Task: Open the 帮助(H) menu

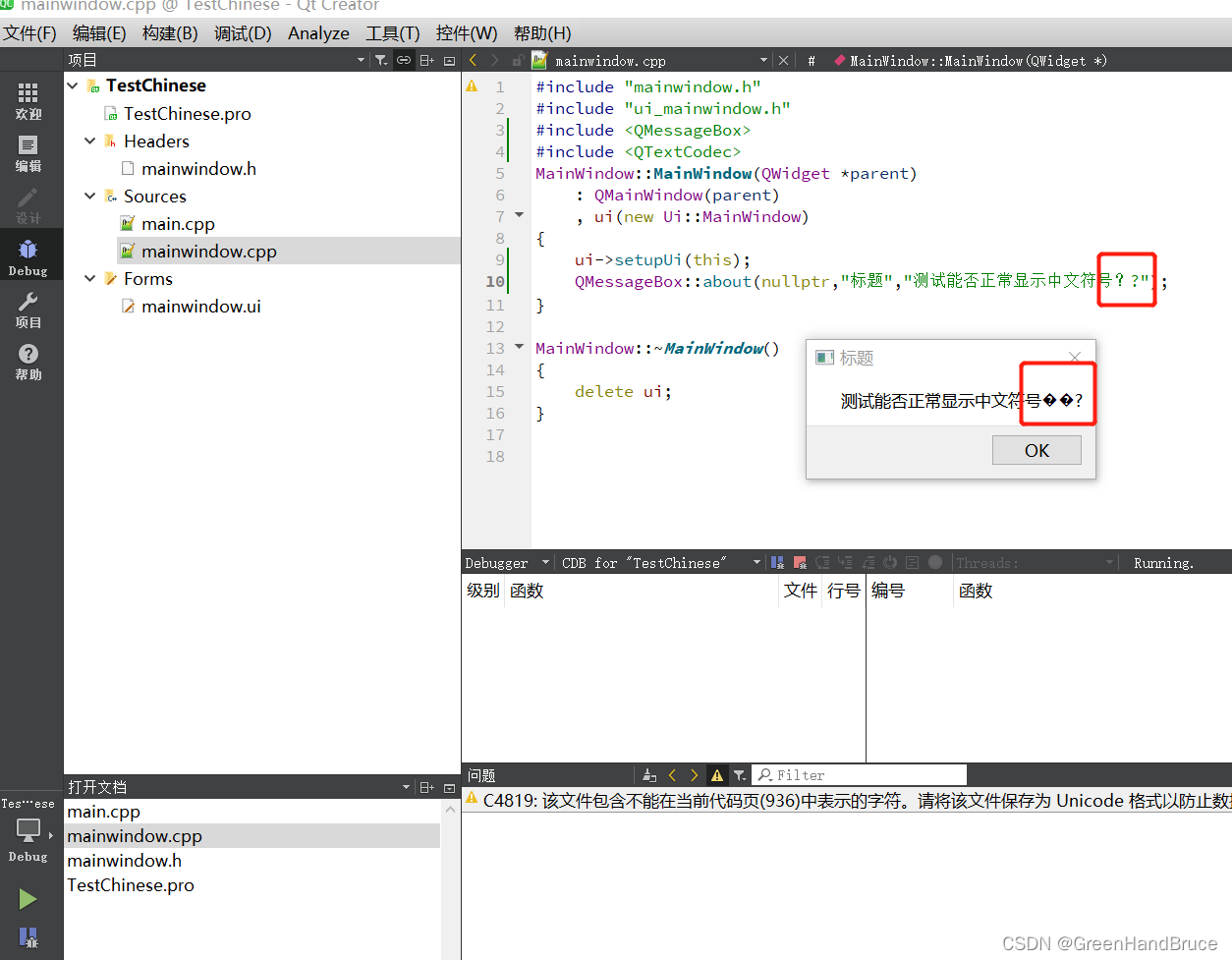Action: (x=542, y=33)
